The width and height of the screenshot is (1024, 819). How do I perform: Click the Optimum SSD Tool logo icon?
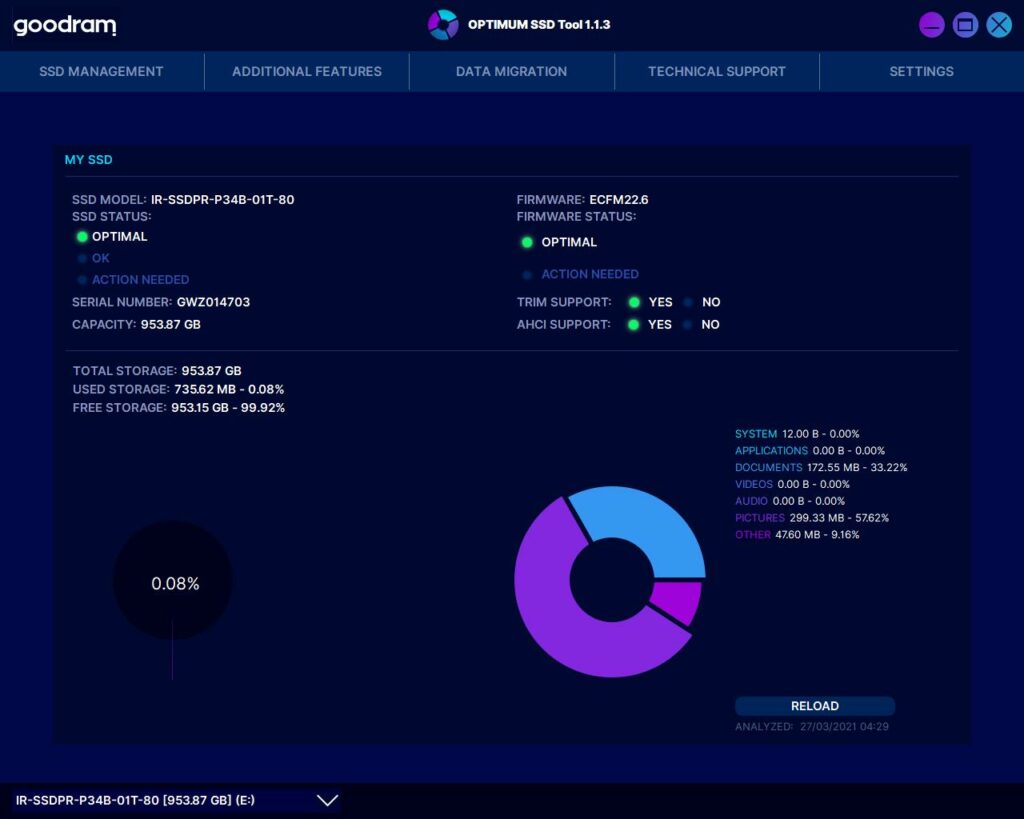[442, 25]
